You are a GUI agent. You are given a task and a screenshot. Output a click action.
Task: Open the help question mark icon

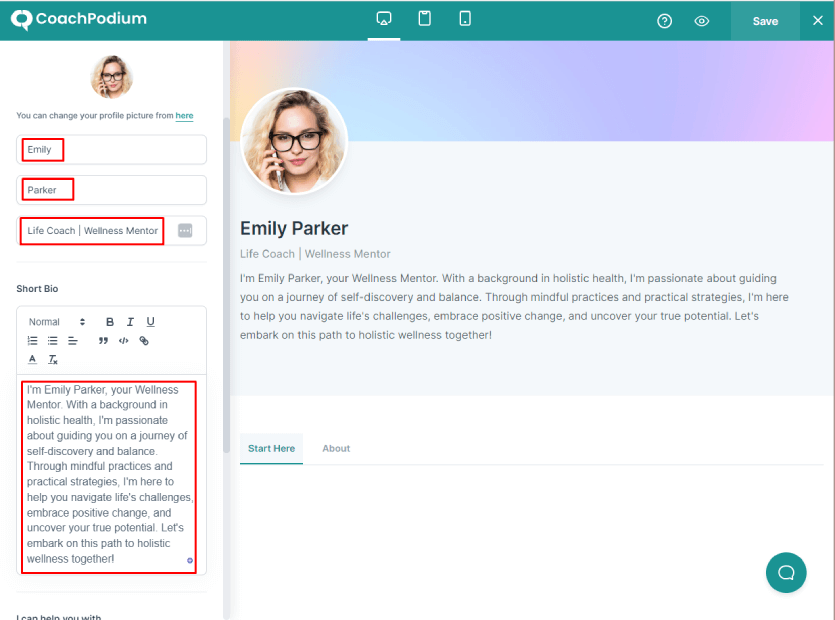click(664, 21)
